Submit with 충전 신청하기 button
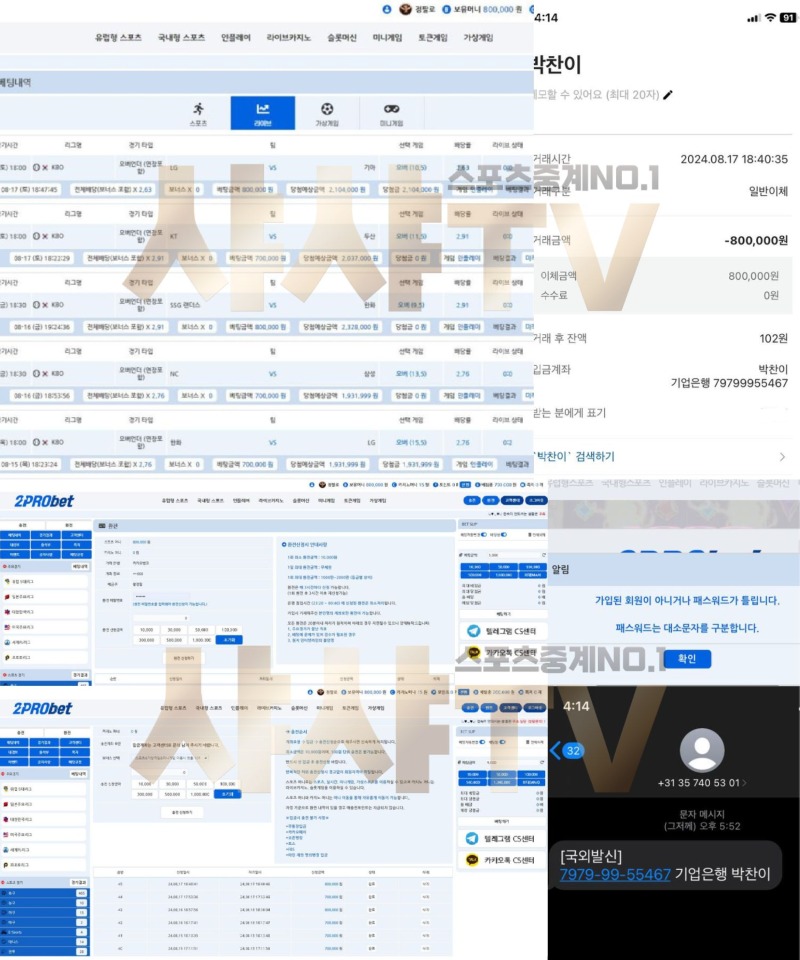This screenshot has width=800, height=960. pos(182,812)
